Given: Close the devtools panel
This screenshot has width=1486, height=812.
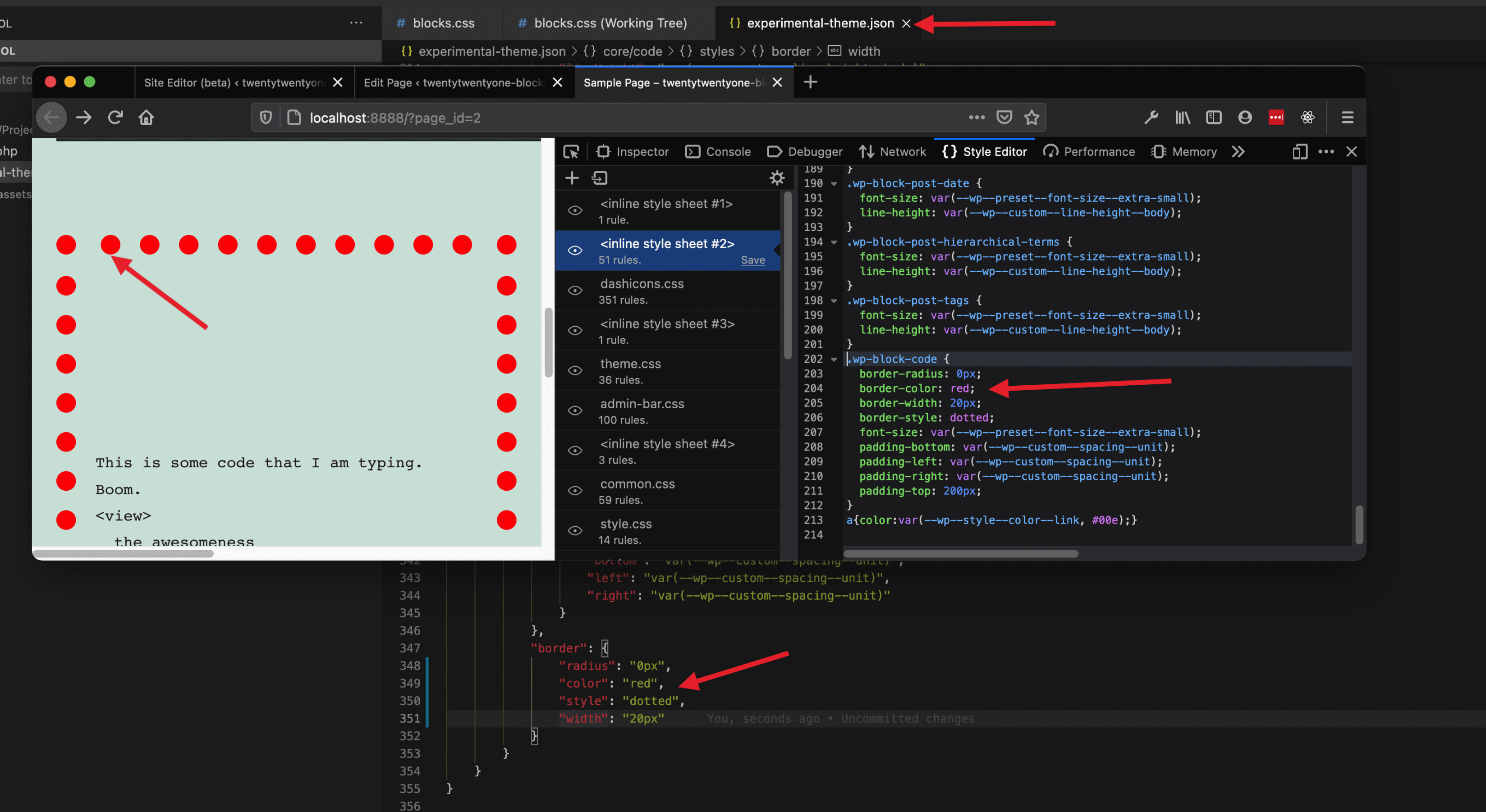Looking at the screenshot, I should tap(1352, 152).
